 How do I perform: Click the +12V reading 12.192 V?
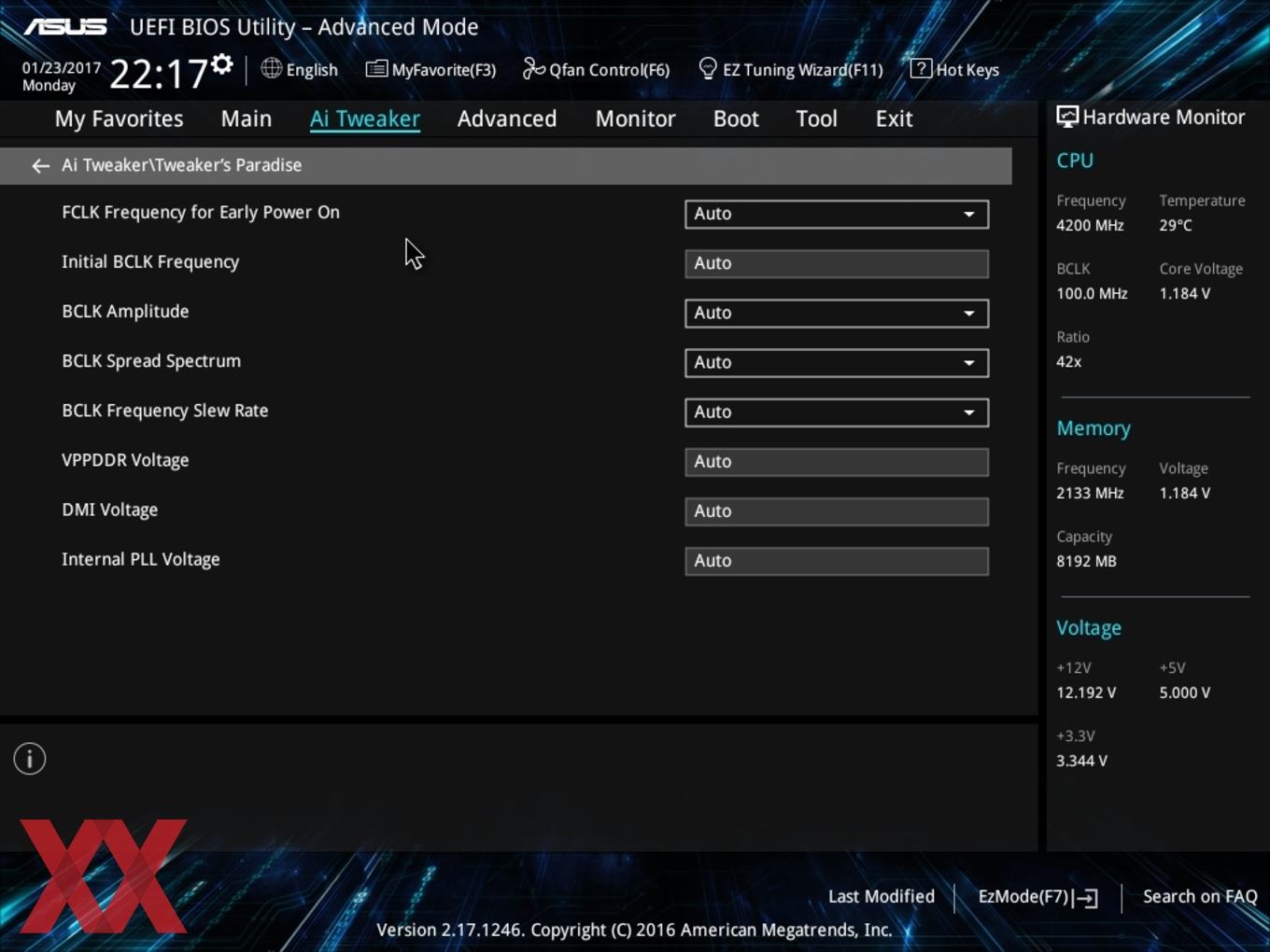[x=1086, y=693]
